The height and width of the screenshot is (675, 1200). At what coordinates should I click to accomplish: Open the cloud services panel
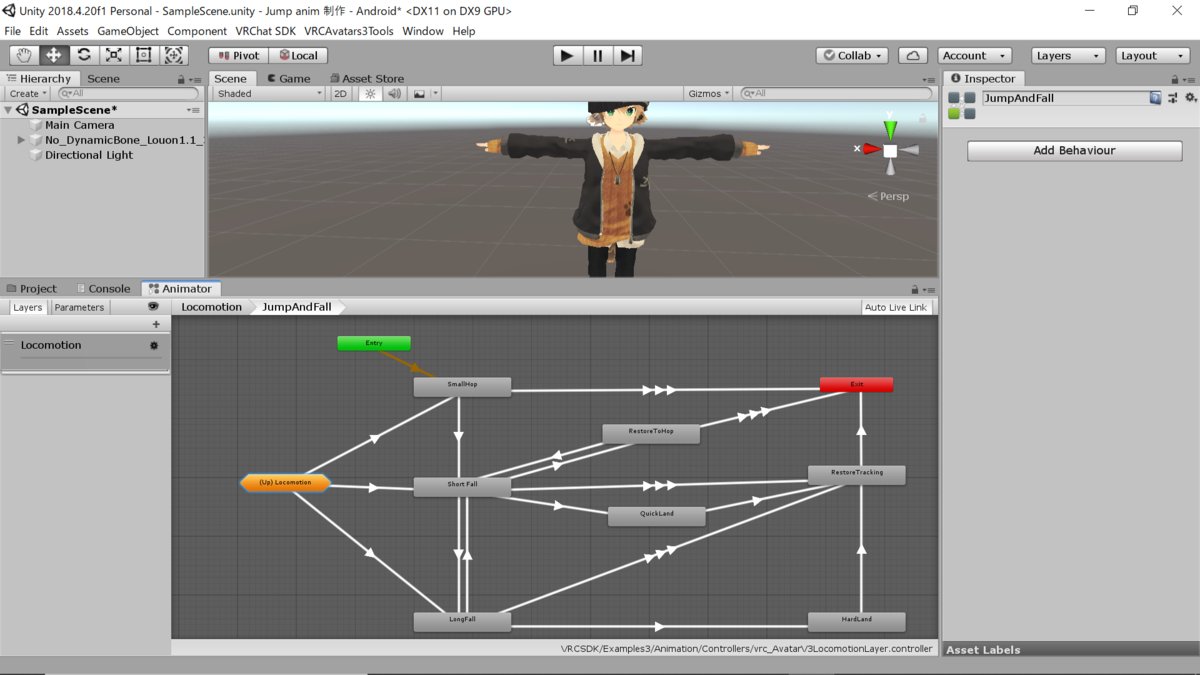(x=913, y=56)
